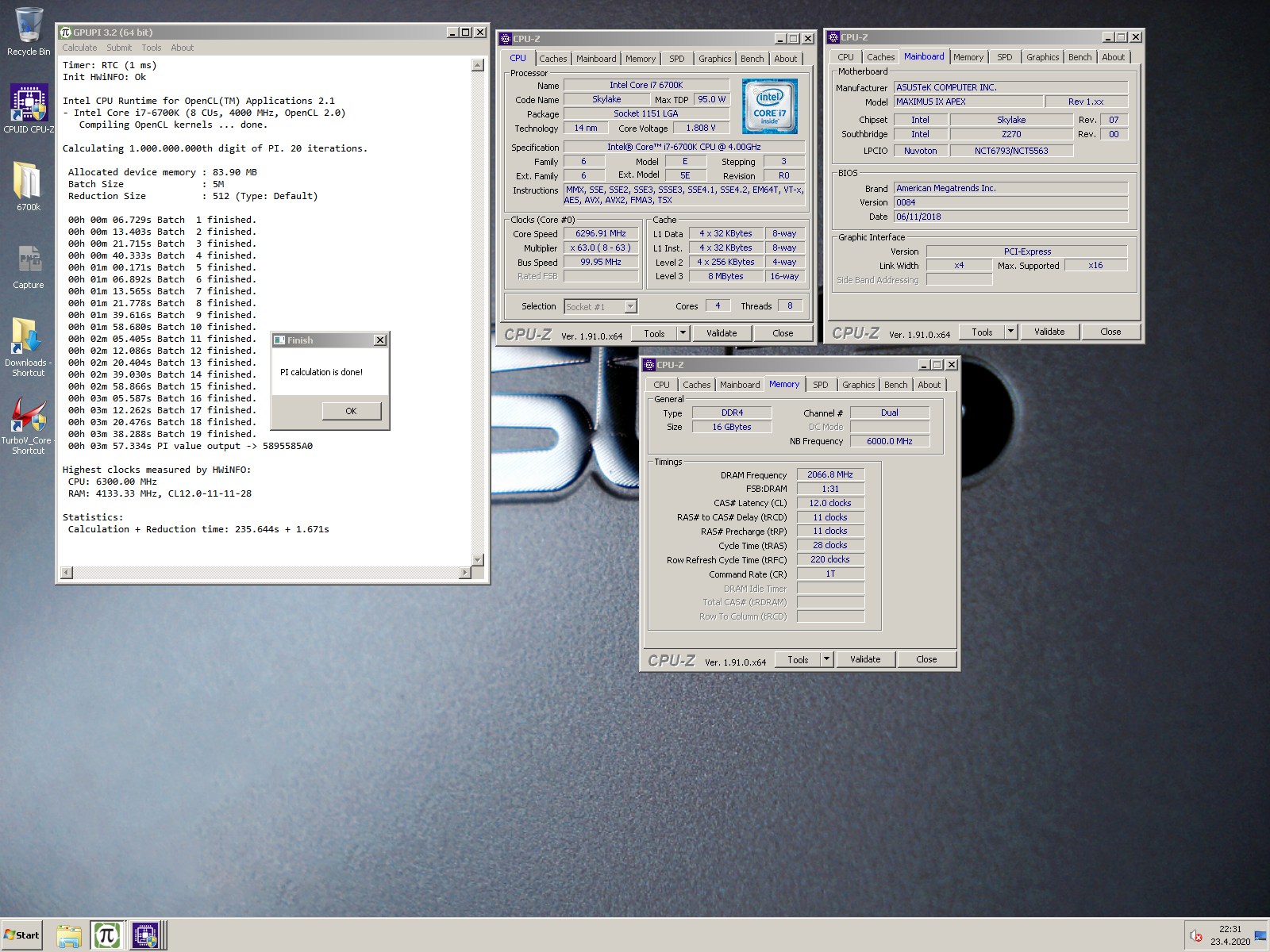Viewport: 1270px width, 952px height.
Task: Switch to Caches tab in CPU window
Action: click(x=553, y=59)
